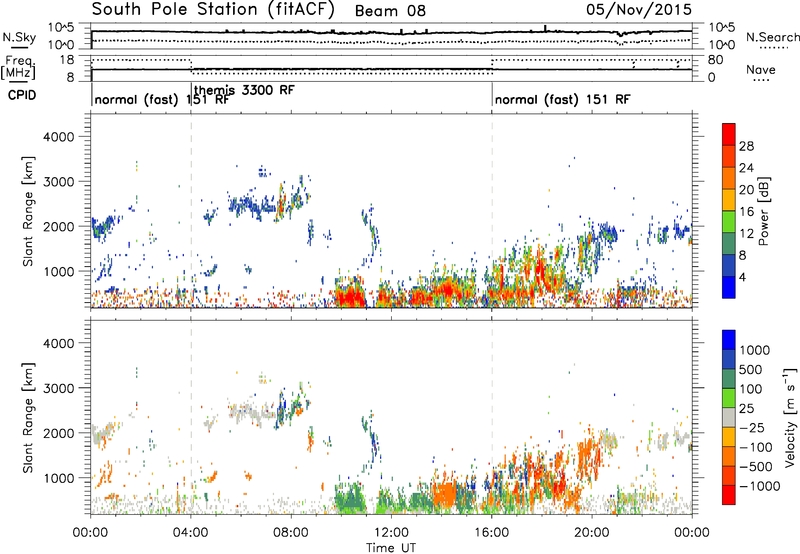Viewport: 800px width, 554px height.
Task: Click the '3000' tick on velocity panel axis
Action: click(x=59, y=388)
